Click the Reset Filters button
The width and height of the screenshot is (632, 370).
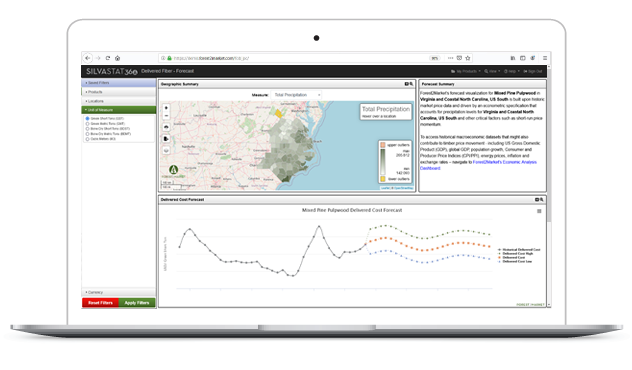(x=100, y=303)
